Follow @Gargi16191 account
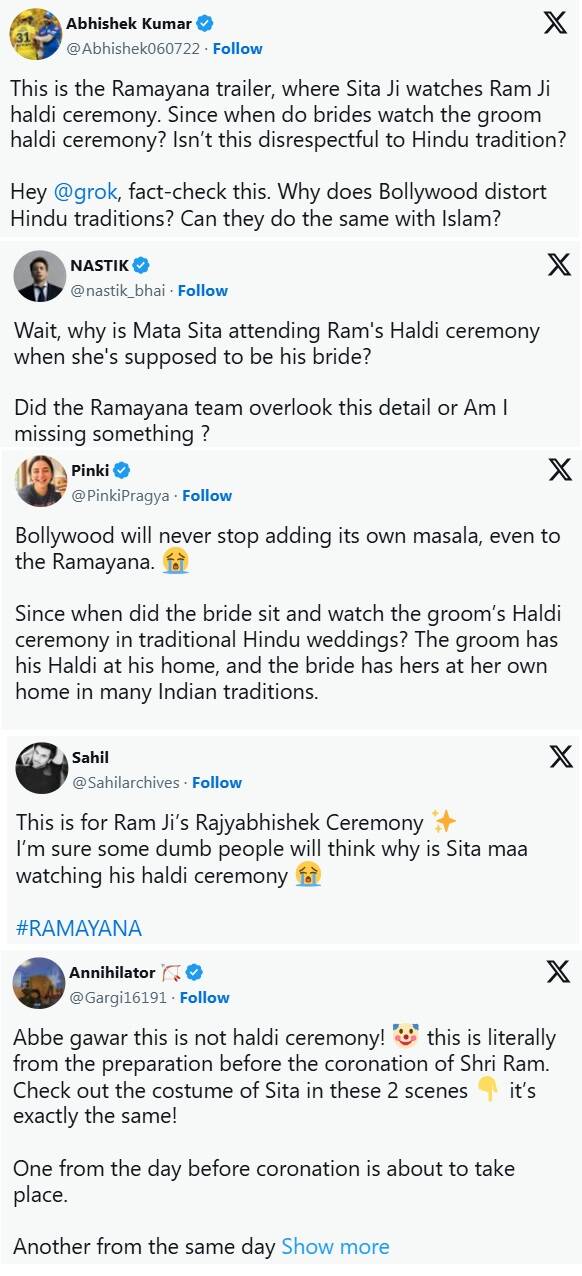The width and height of the screenshot is (582, 1276). tap(204, 997)
